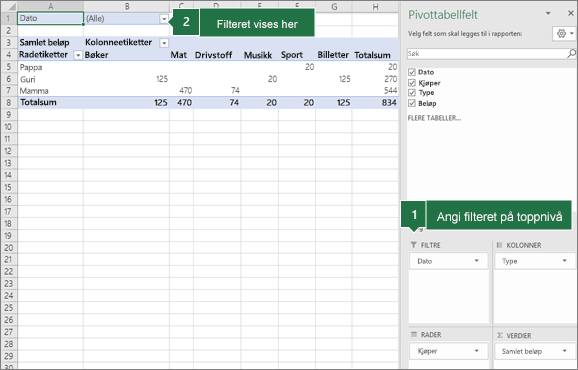Image resolution: width=578 pixels, height=370 pixels.
Task: Open Samlet beløp field menu in VERDIER
Action: pos(564,351)
